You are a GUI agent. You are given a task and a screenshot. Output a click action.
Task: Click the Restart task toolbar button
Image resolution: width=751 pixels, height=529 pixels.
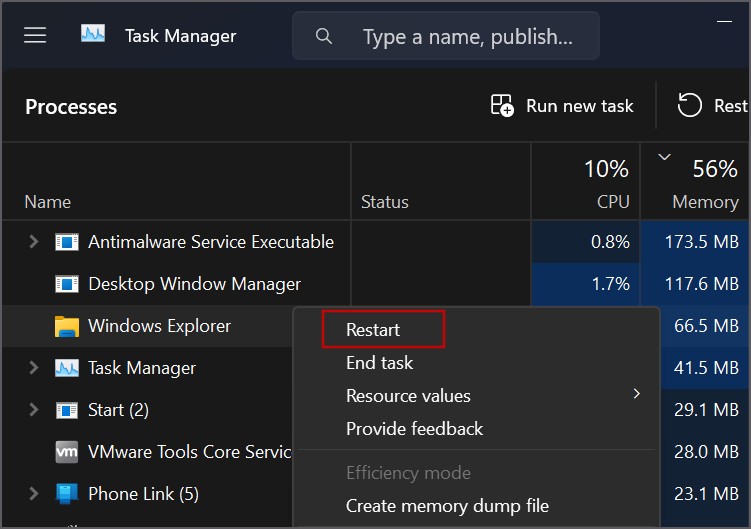[x=712, y=105]
